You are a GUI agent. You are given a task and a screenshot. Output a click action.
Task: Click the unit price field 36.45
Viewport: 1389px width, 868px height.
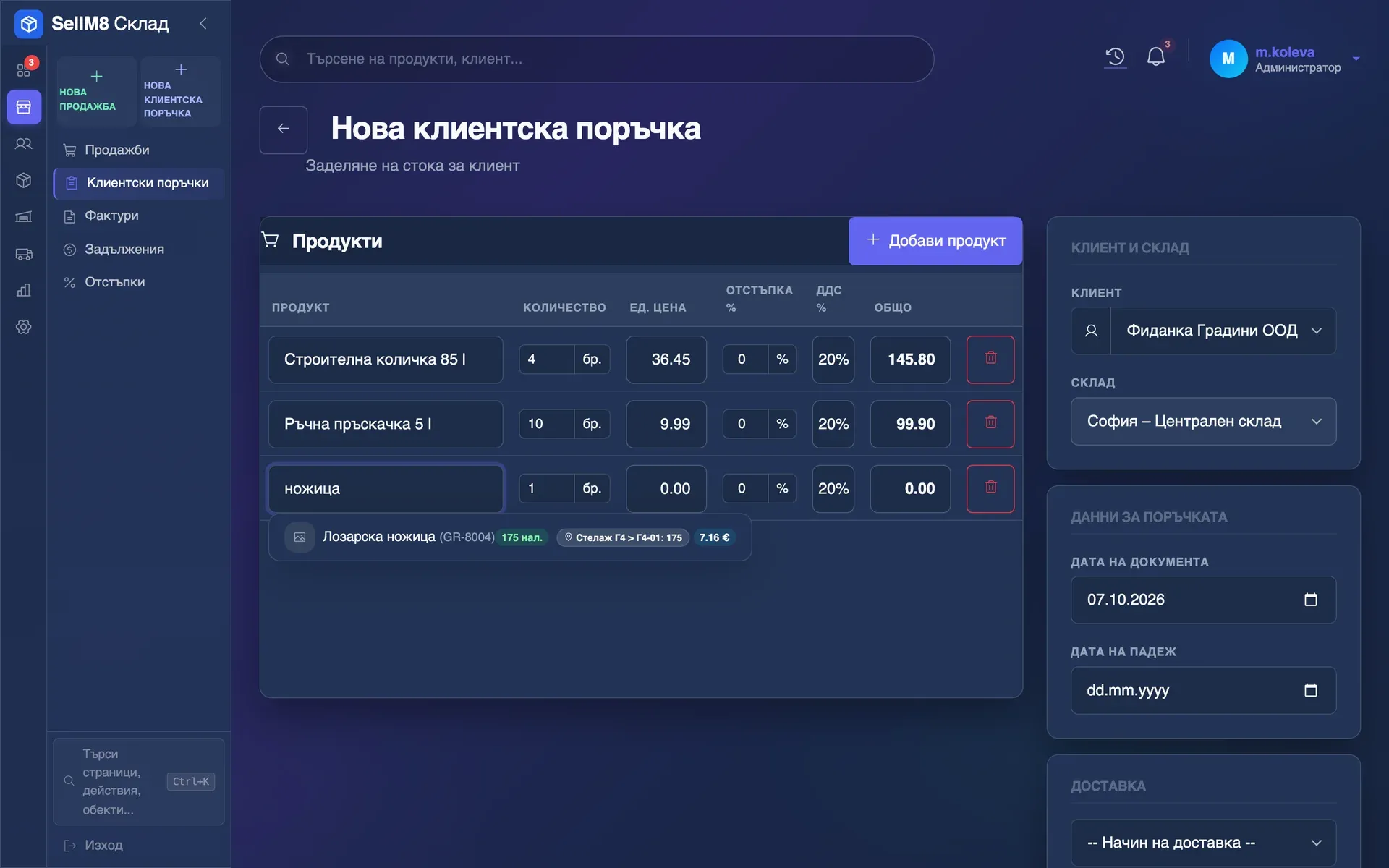[666, 359]
